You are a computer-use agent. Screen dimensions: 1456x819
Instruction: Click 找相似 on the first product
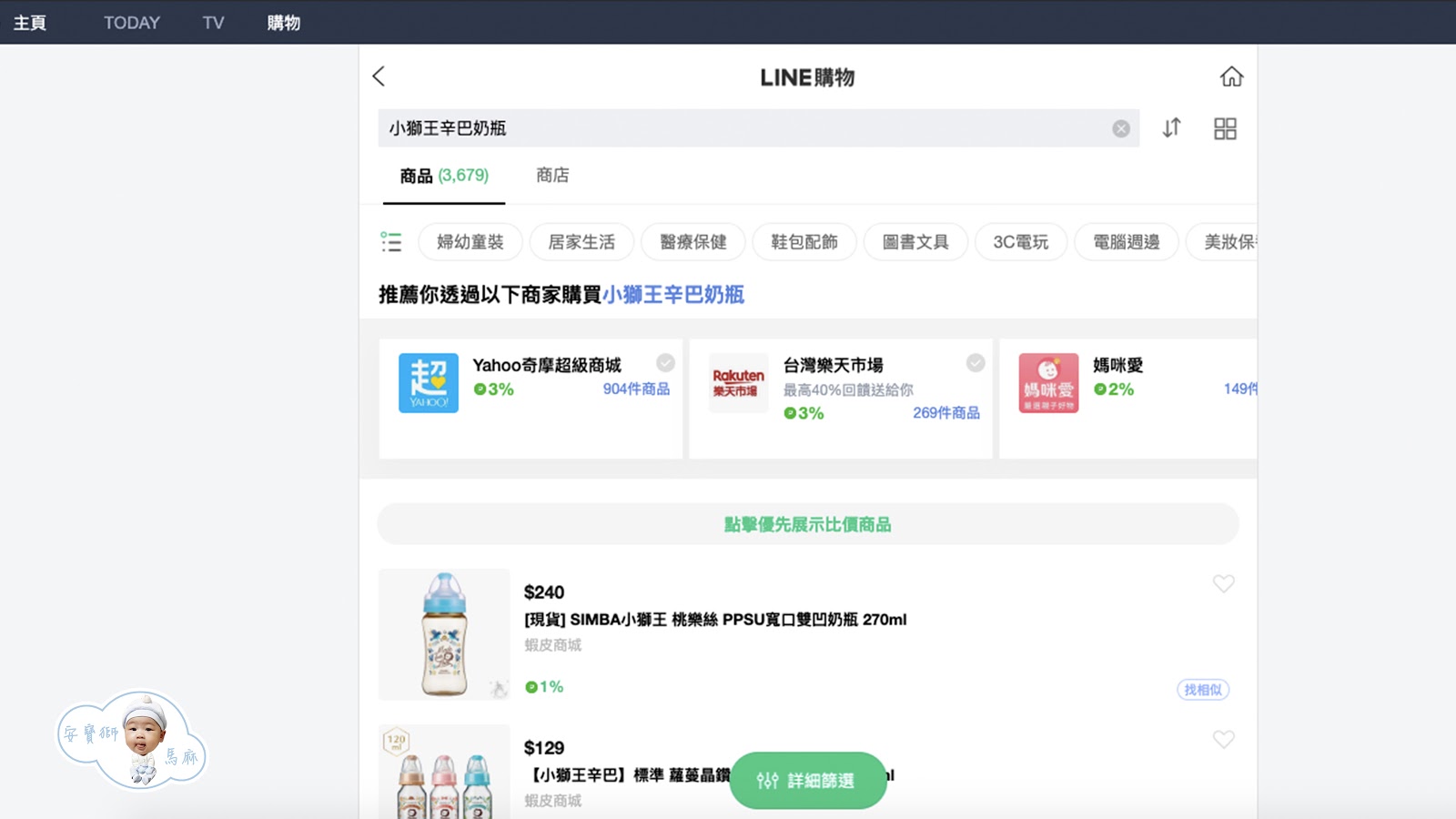tap(1203, 690)
